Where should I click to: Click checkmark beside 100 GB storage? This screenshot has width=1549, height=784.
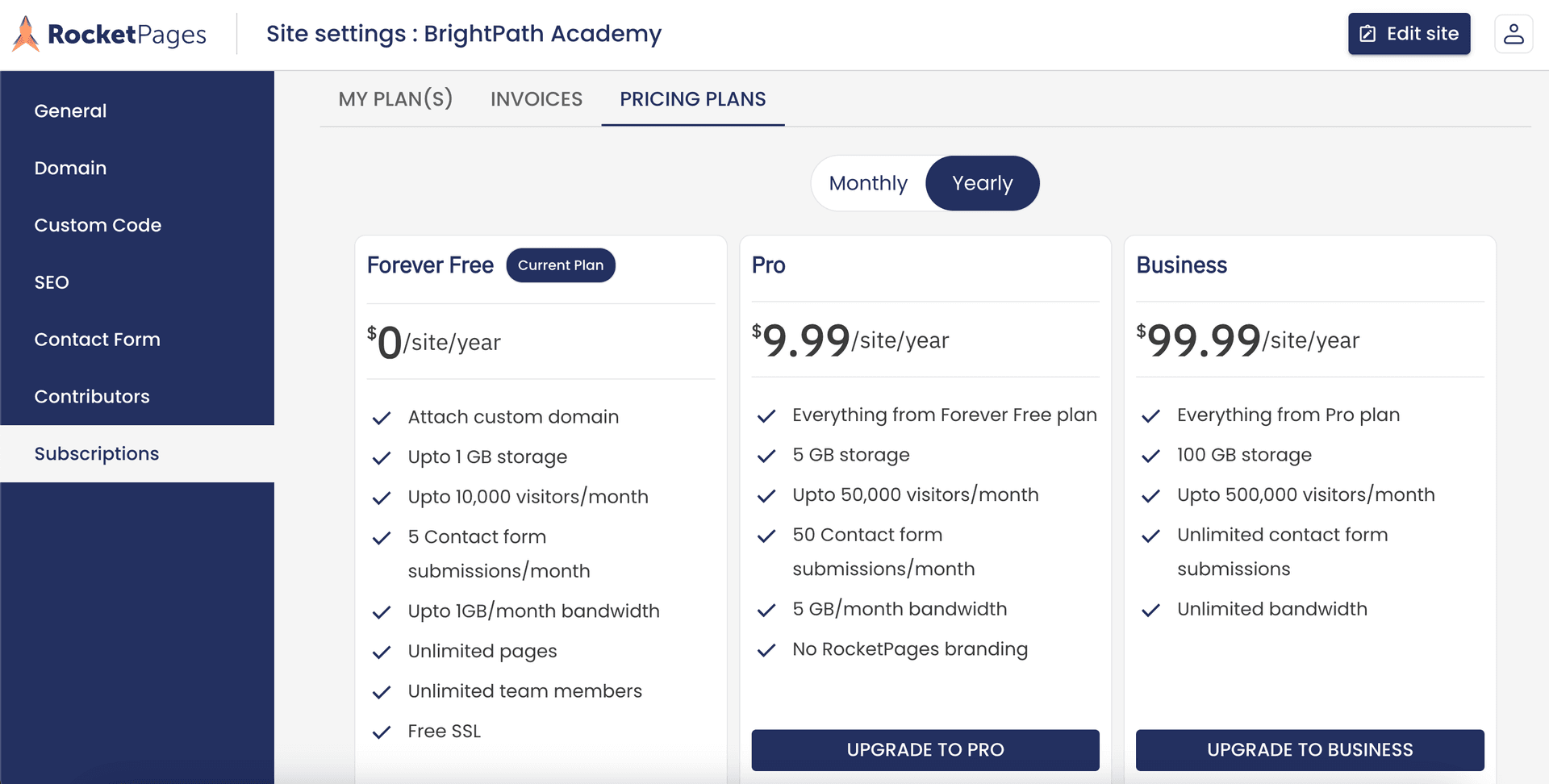(1150, 456)
